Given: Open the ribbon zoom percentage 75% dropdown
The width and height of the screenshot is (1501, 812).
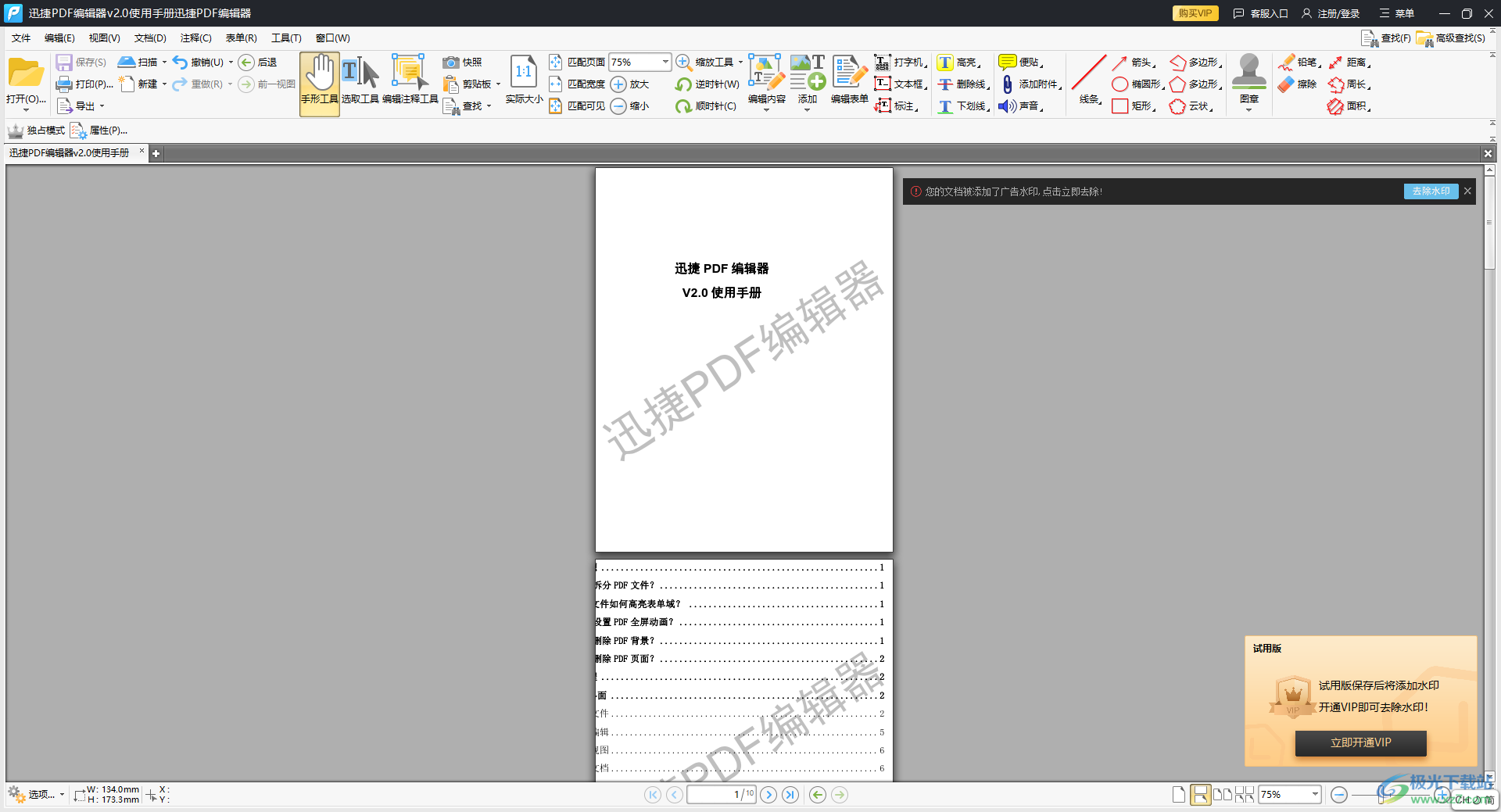Looking at the screenshot, I should (665, 62).
